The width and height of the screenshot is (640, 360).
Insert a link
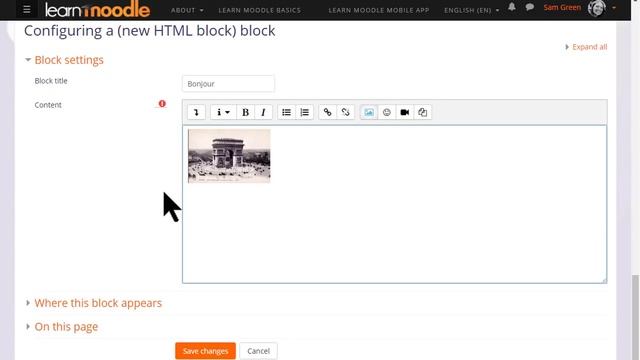(327, 112)
